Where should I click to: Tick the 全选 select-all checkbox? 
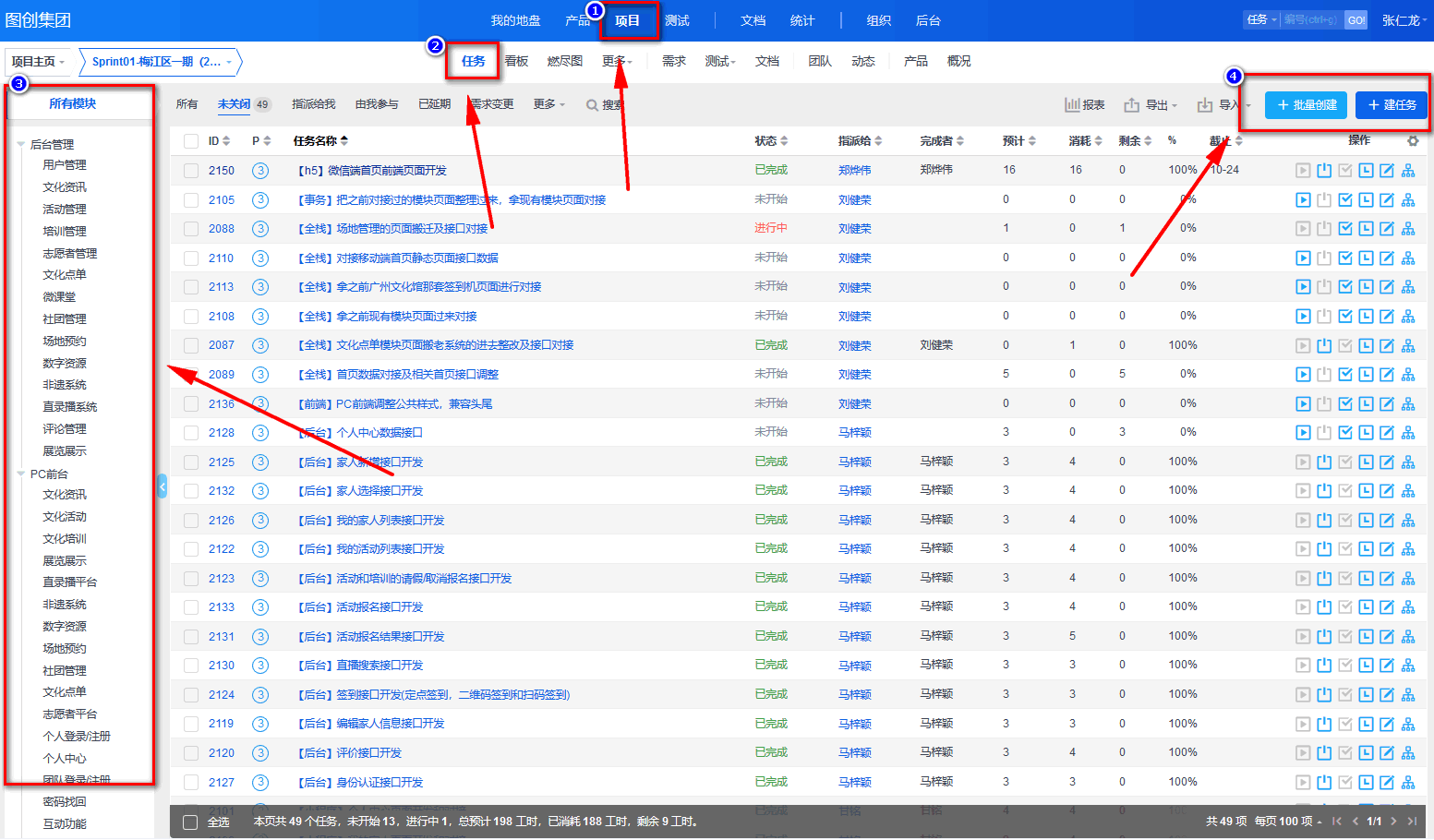(x=190, y=822)
